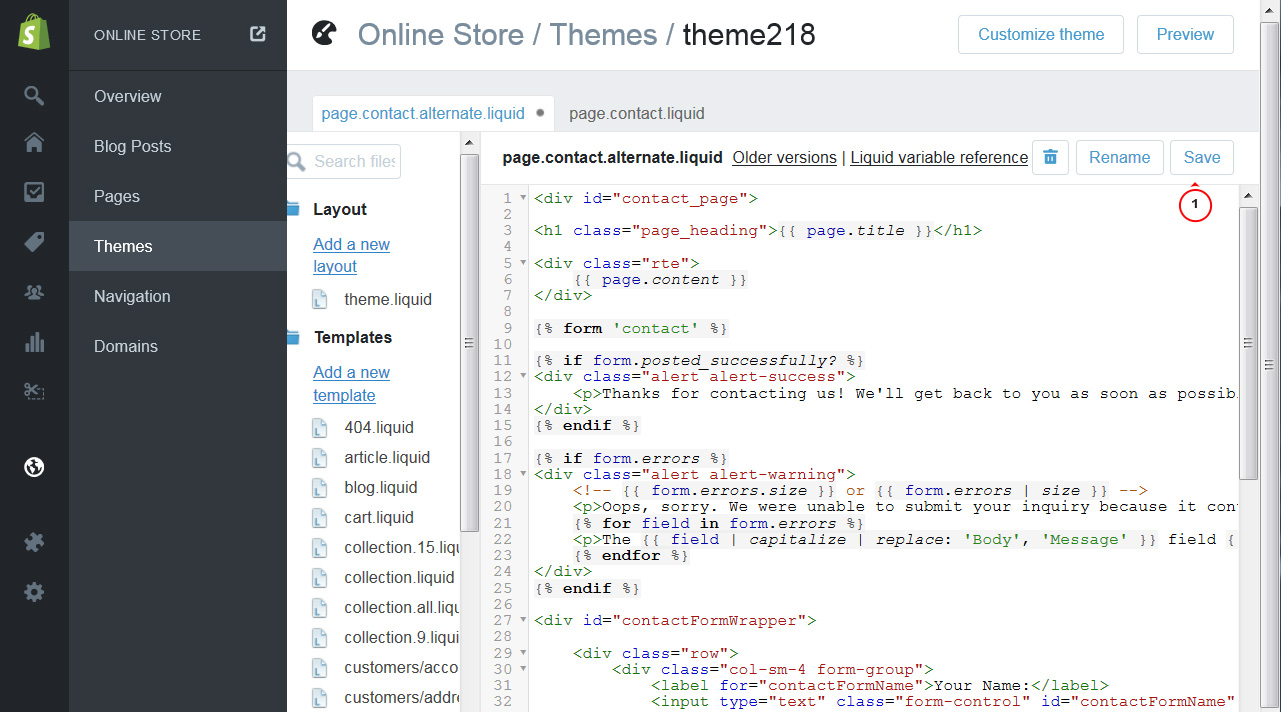1281x712 pixels.
Task: Click the page scrollbar up arrow
Action: [x=1271, y=8]
